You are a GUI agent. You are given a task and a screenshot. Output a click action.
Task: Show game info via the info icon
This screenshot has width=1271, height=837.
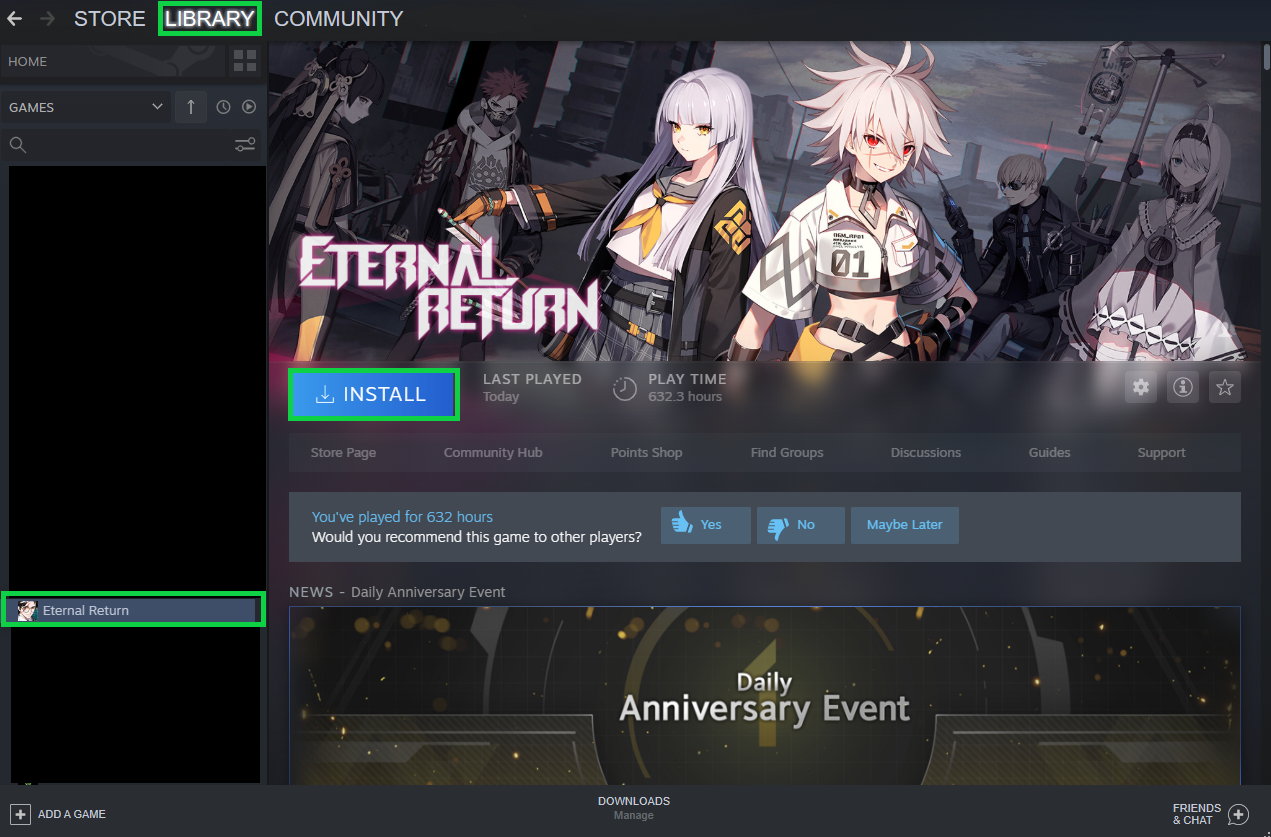point(1183,388)
